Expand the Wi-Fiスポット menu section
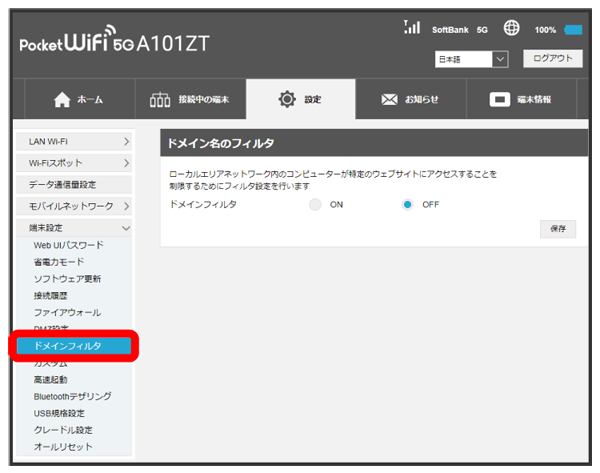This screenshot has height=473, width=600. pyautogui.click(x=76, y=163)
